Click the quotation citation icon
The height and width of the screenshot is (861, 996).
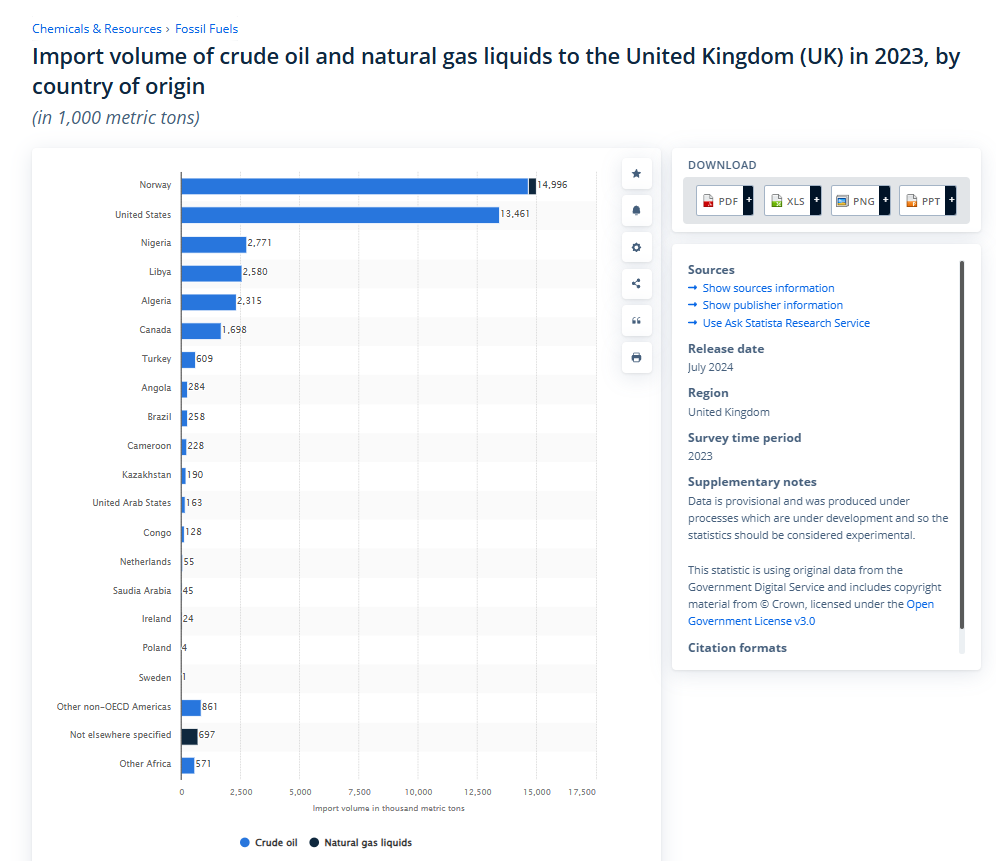pyautogui.click(x=636, y=321)
